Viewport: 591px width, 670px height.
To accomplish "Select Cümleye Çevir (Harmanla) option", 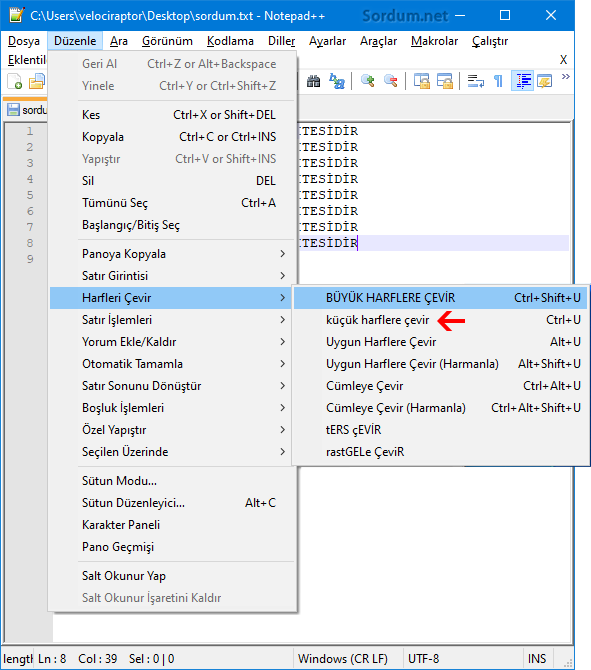I will [441, 408].
